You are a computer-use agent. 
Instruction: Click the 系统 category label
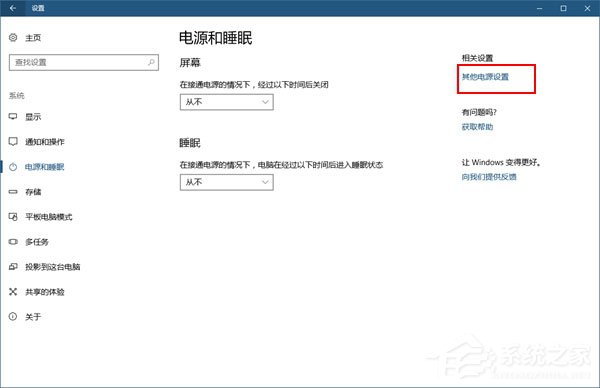click(16, 95)
